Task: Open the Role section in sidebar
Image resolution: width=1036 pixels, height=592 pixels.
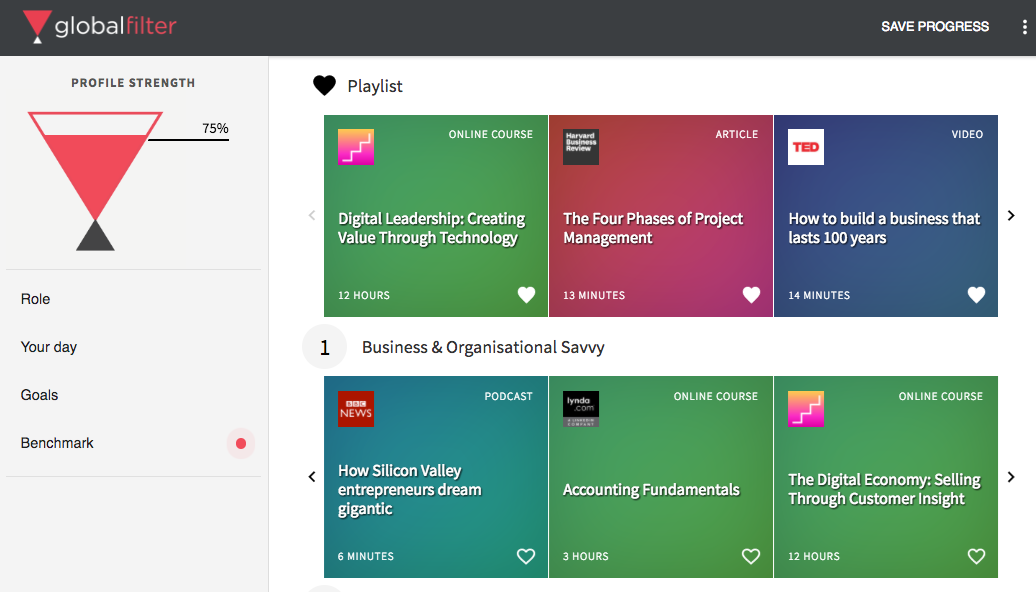Action: coord(36,299)
